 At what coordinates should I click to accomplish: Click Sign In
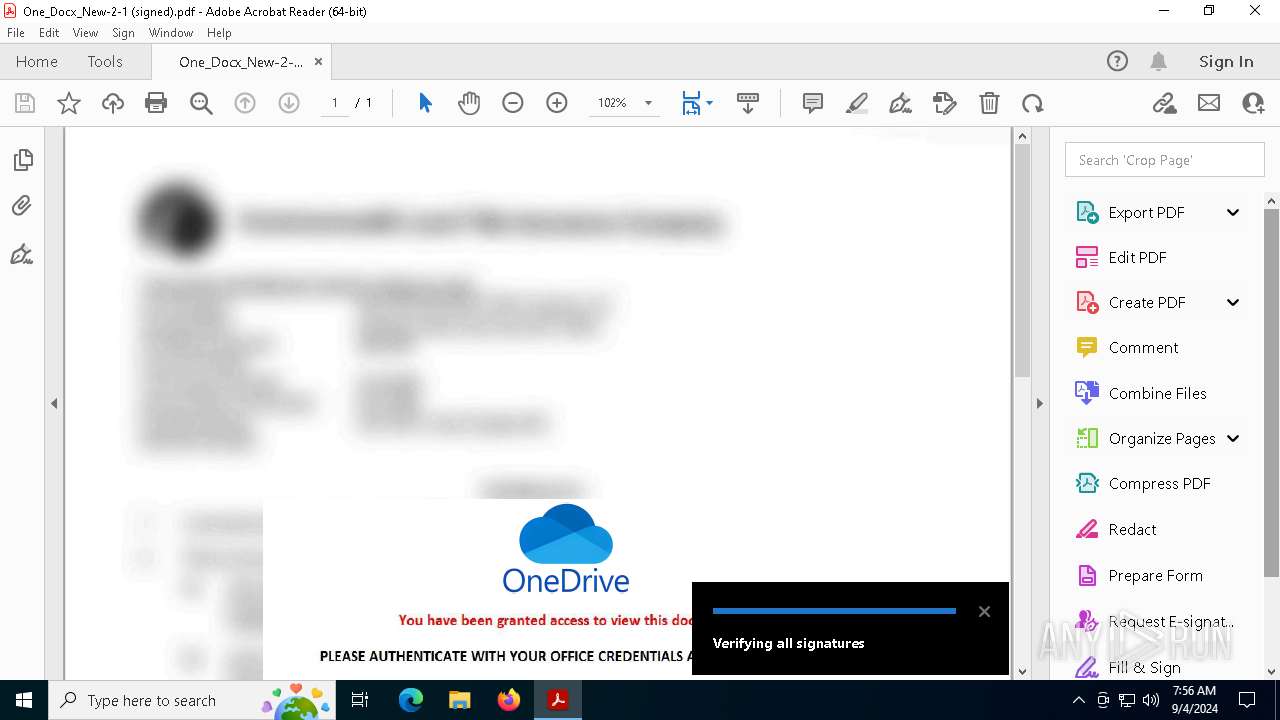coord(1226,62)
